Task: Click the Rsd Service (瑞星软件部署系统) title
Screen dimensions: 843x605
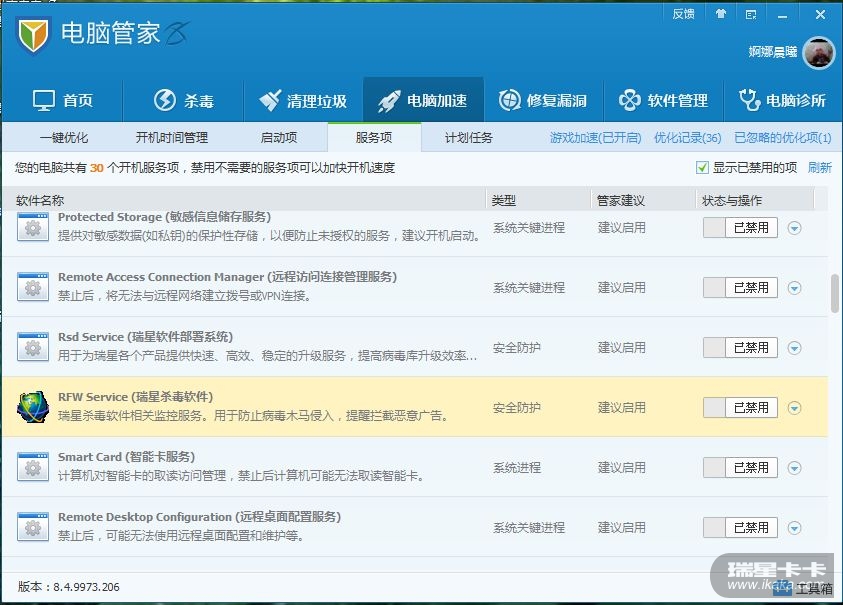Action: coord(145,337)
